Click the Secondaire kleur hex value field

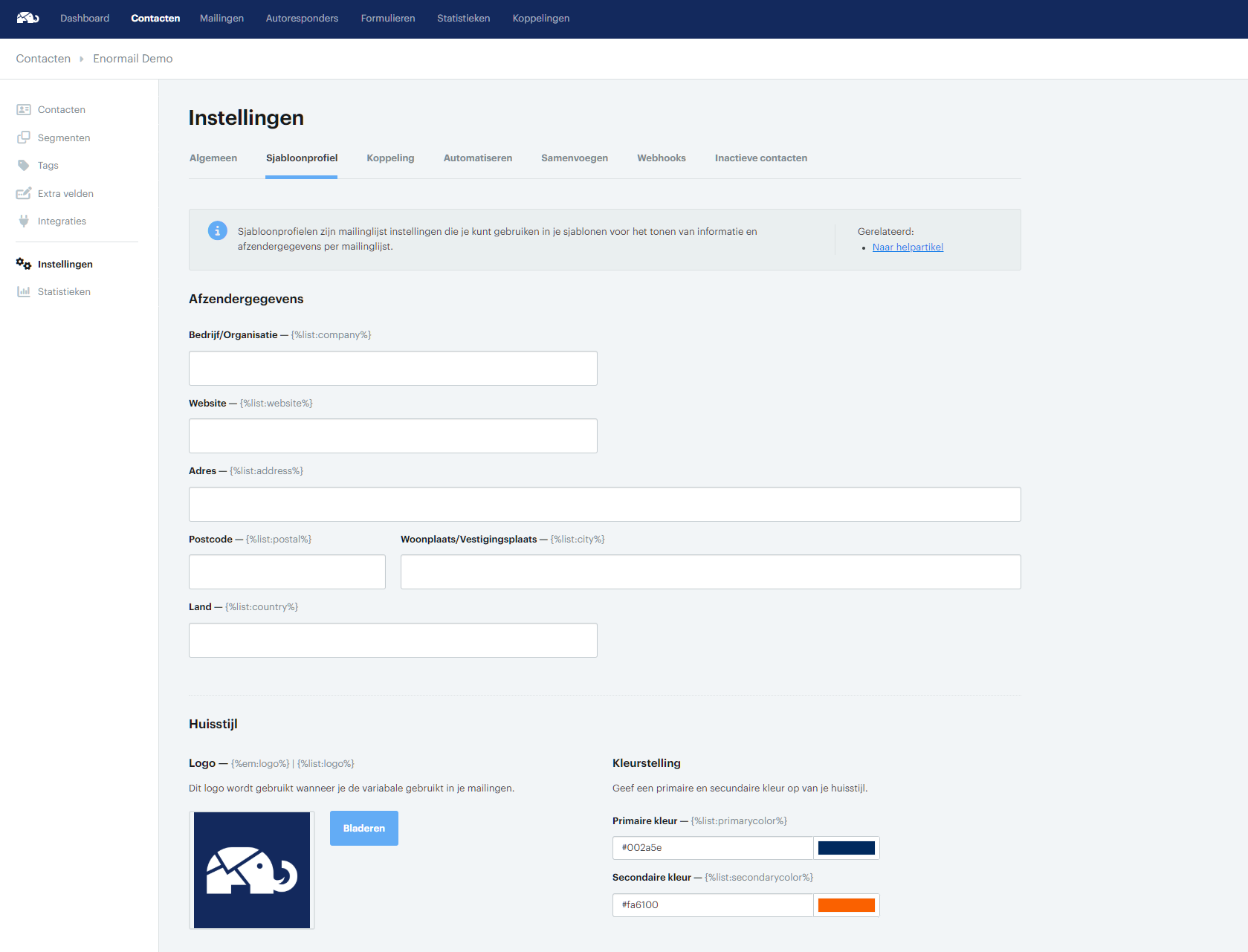pos(713,905)
